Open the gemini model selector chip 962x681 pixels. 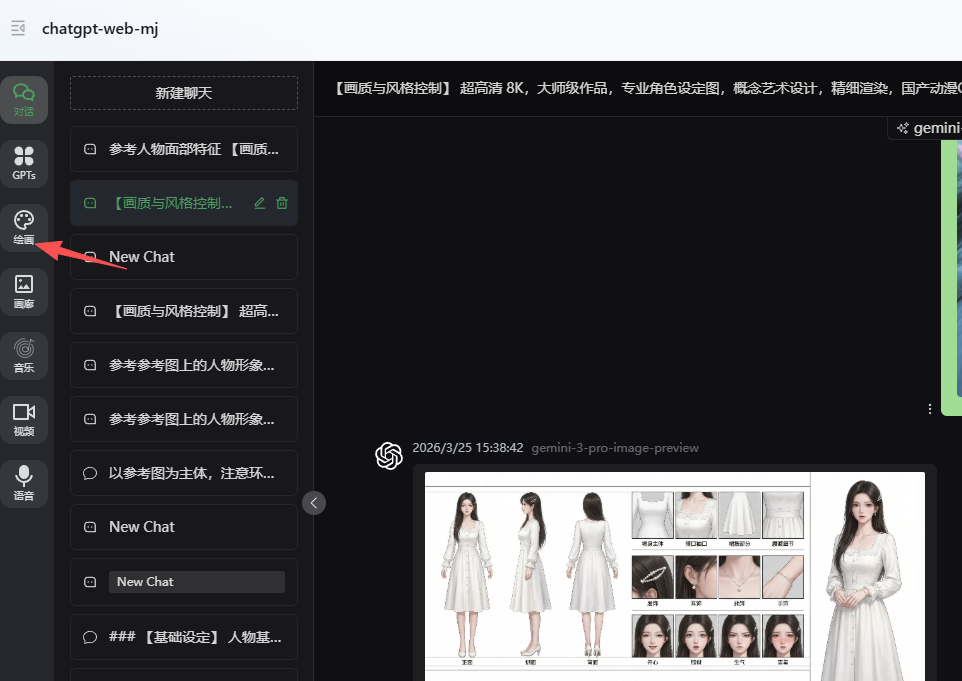tap(925, 128)
